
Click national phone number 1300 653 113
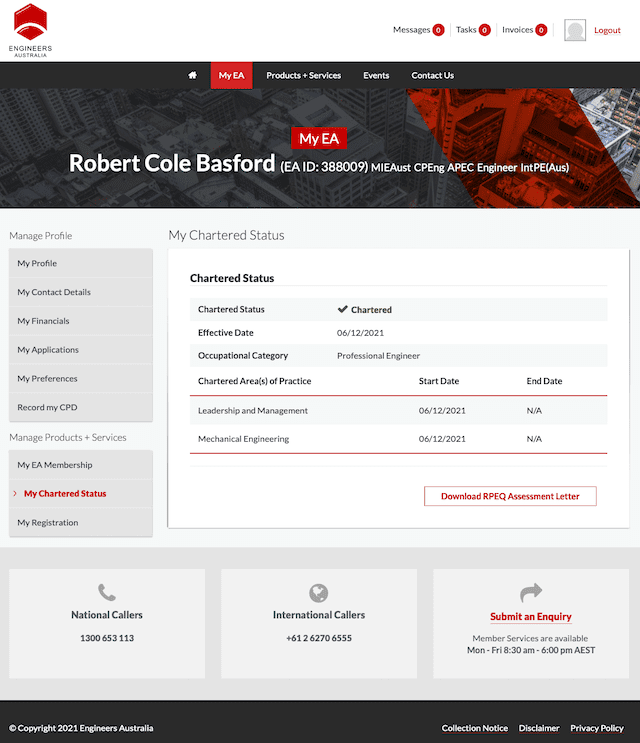(x=107, y=638)
